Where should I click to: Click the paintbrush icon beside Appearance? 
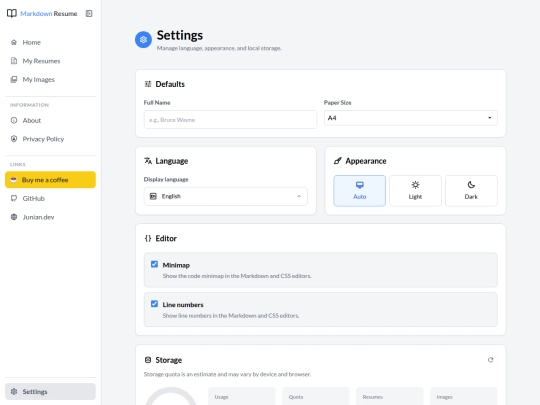(x=338, y=161)
